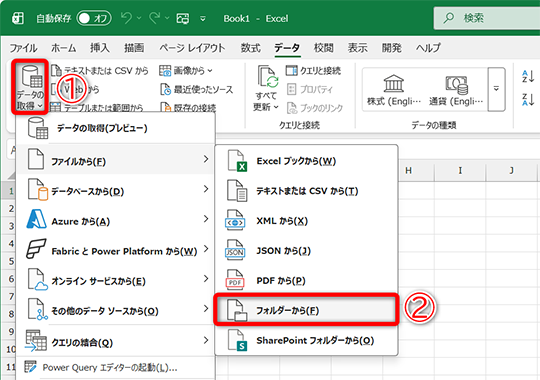
Task: Switch to the ヘルプ tab
Action: 428,48
